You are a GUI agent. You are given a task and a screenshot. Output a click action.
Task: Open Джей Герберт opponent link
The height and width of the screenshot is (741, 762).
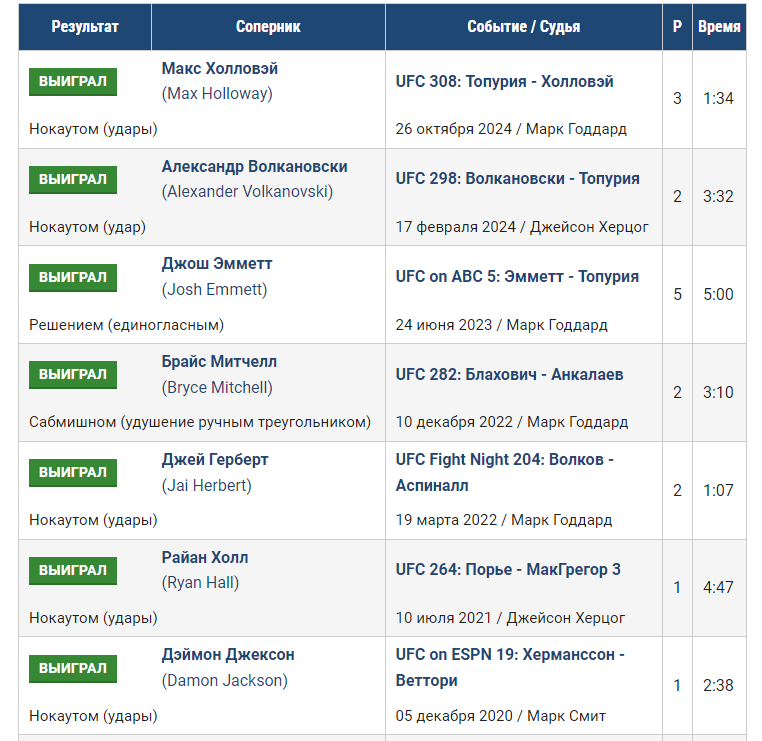pyautogui.click(x=215, y=460)
